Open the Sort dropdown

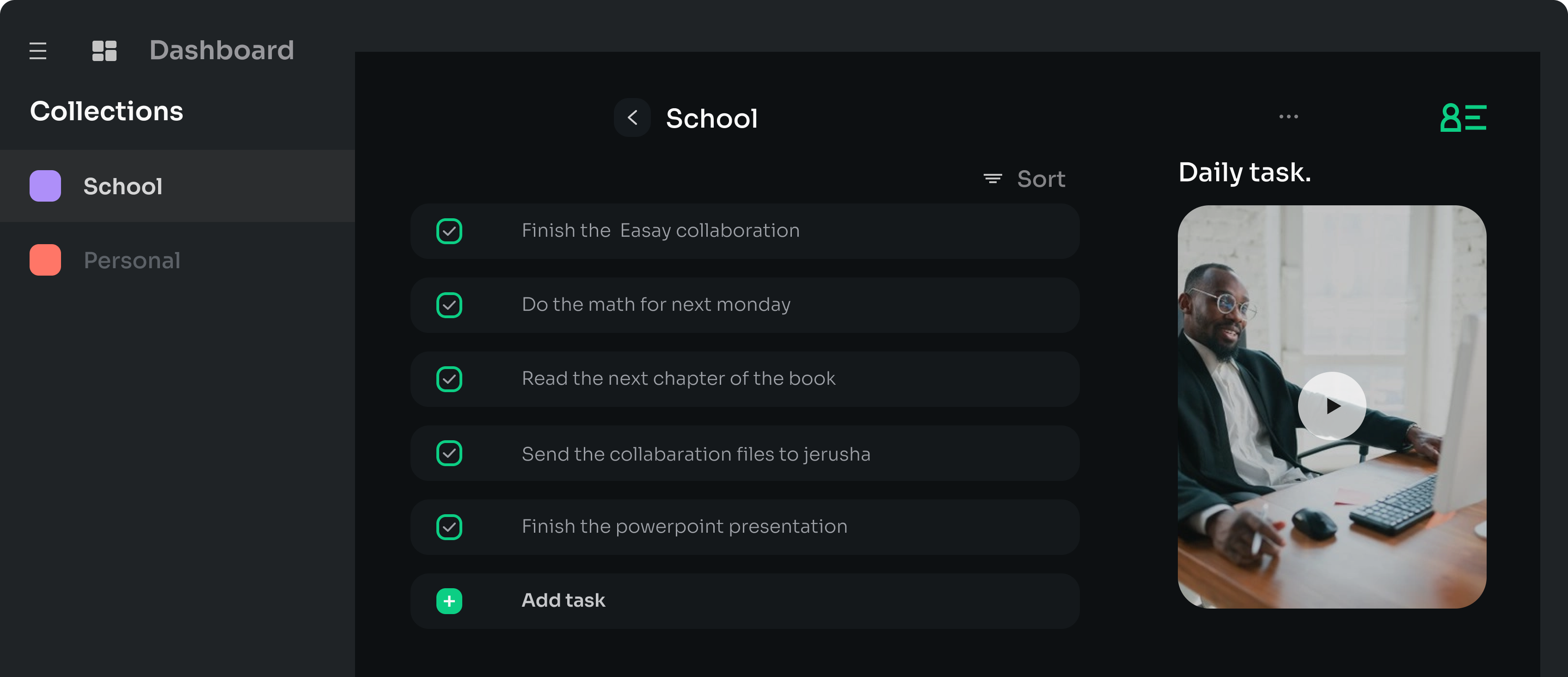1025,179
